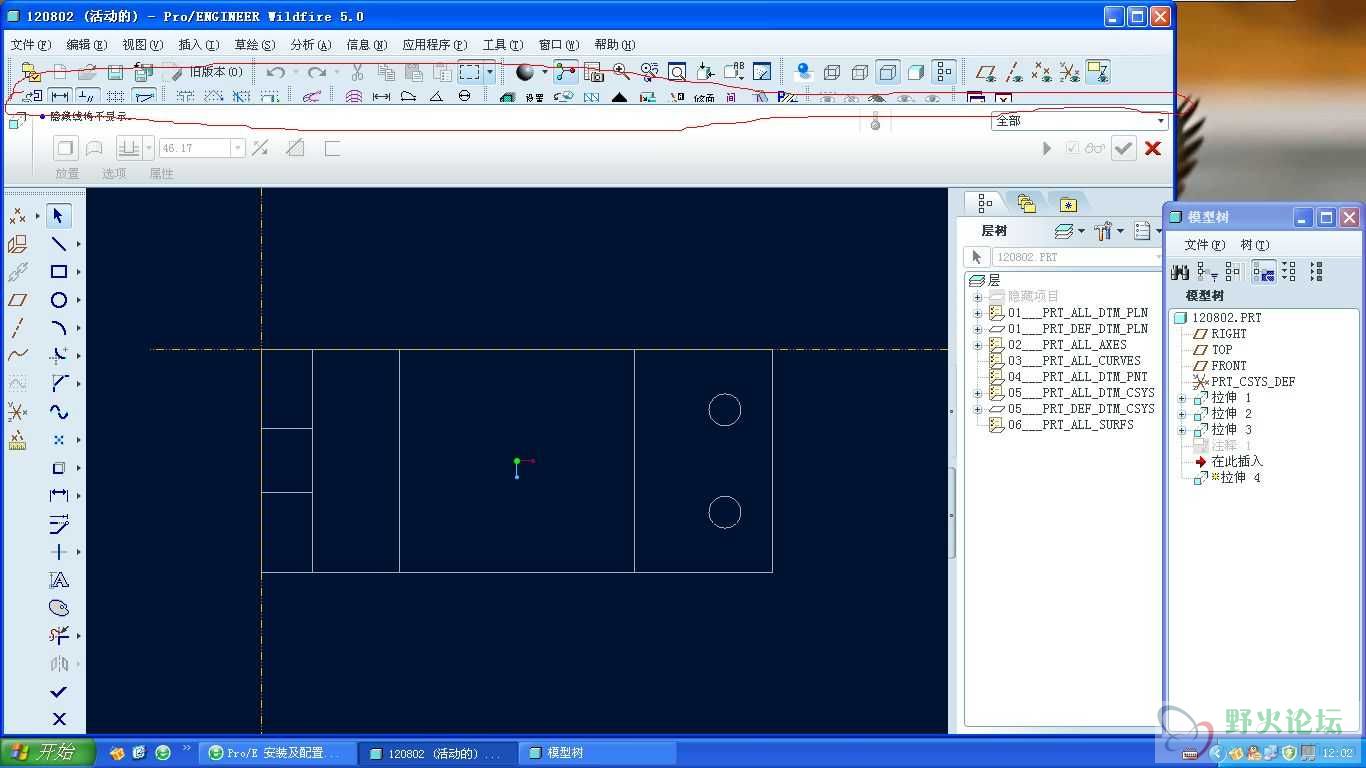Select 在此插入 in the 模型树 window
Image resolution: width=1366 pixels, height=768 pixels.
coord(1237,462)
